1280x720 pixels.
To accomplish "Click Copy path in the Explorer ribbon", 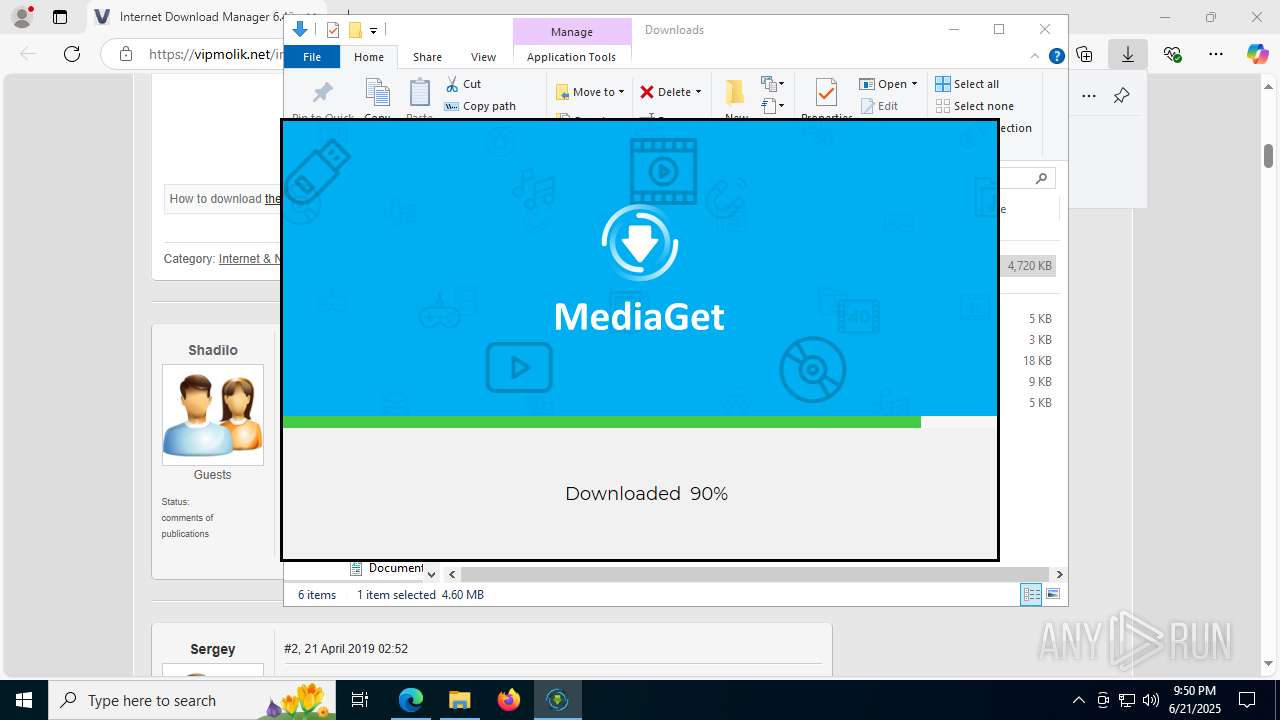I will click(x=480, y=106).
